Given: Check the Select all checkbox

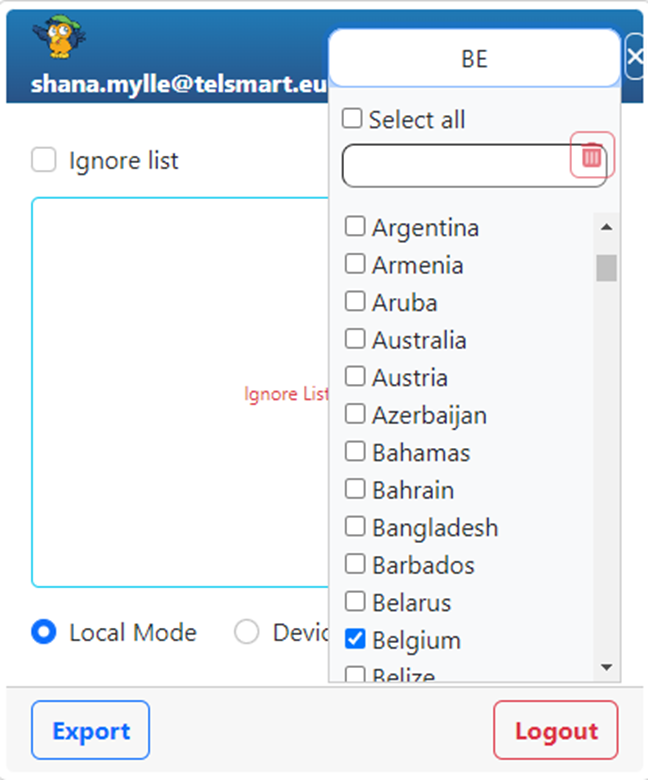Looking at the screenshot, I should click(353, 119).
